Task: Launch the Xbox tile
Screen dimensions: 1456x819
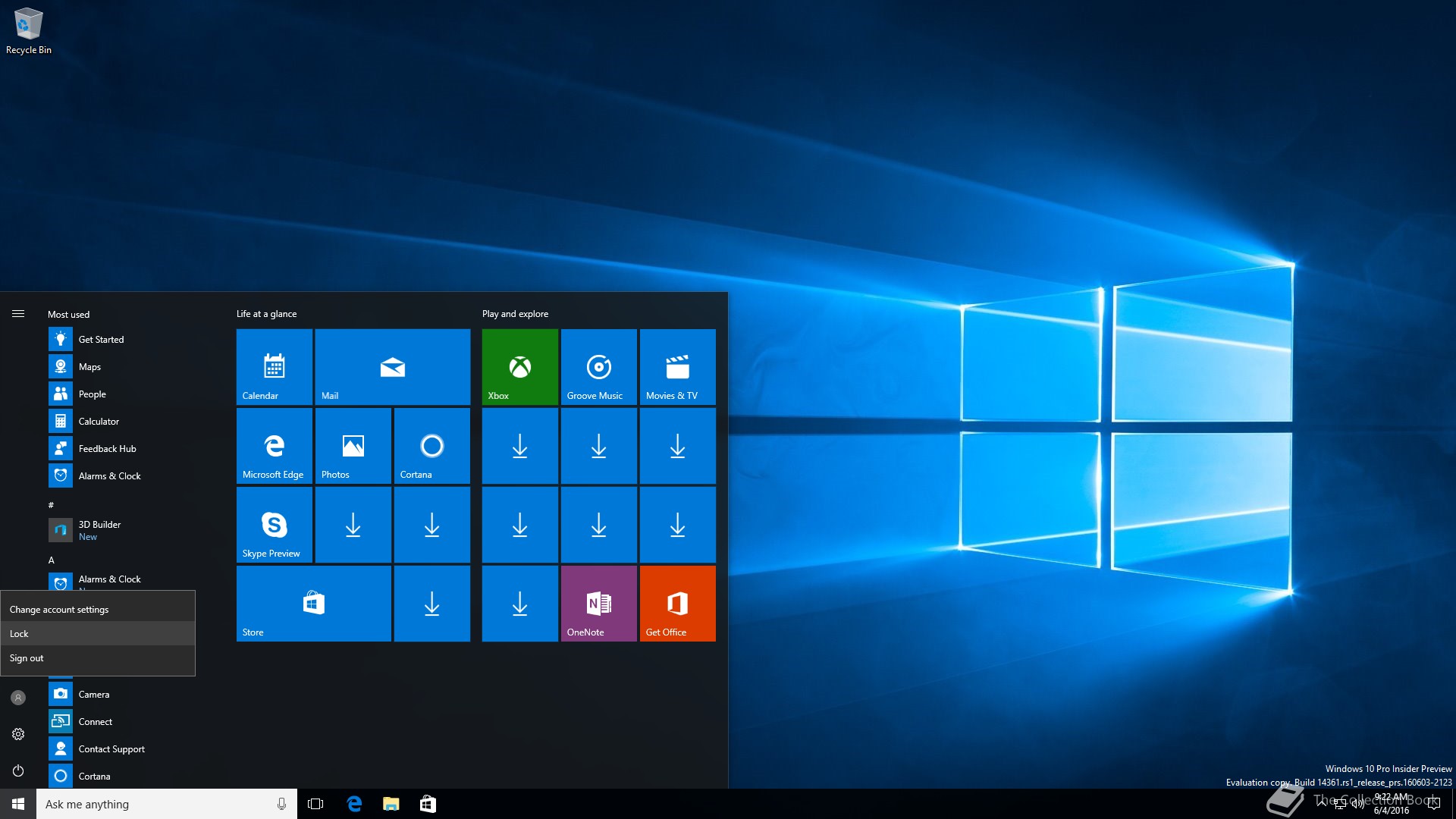Action: [x=519, y=366]
